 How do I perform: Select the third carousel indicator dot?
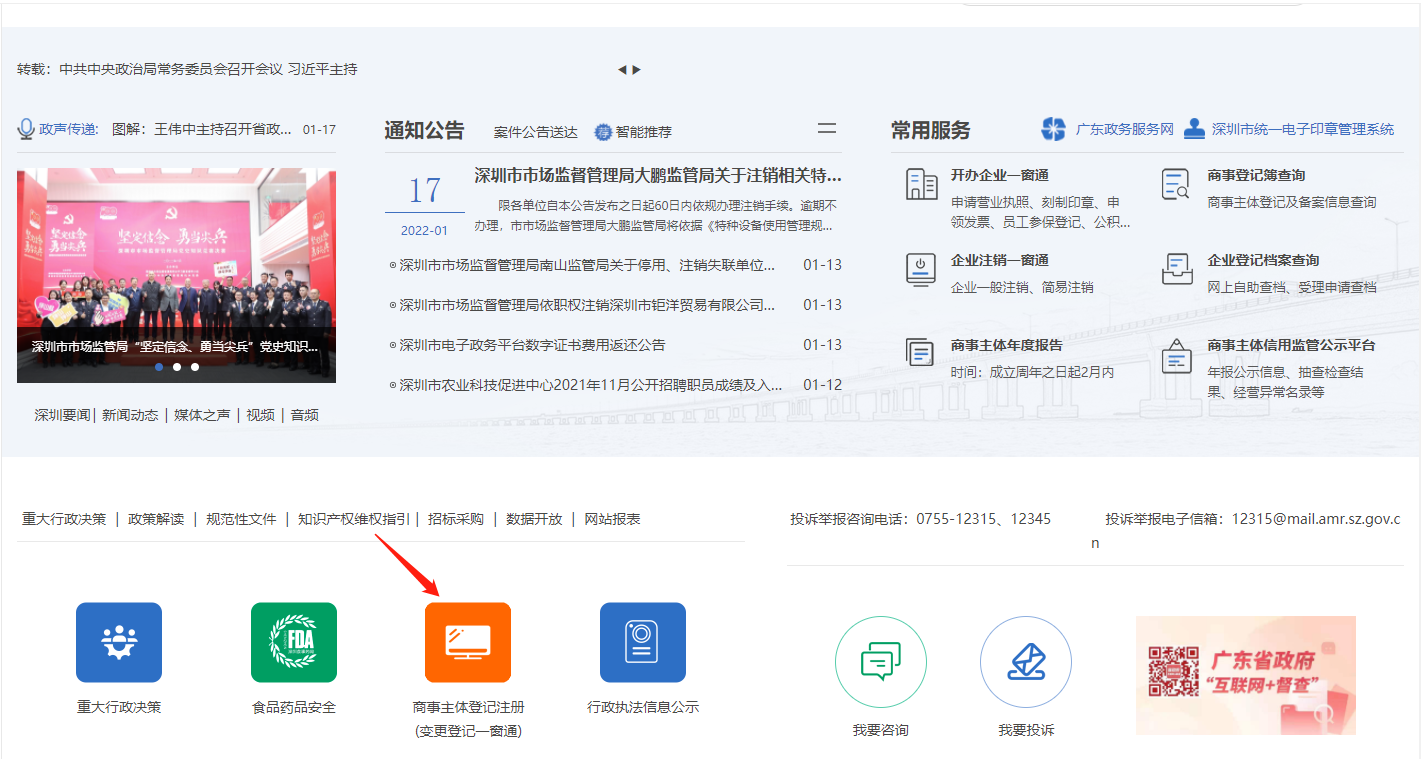[x=194, y=367]
